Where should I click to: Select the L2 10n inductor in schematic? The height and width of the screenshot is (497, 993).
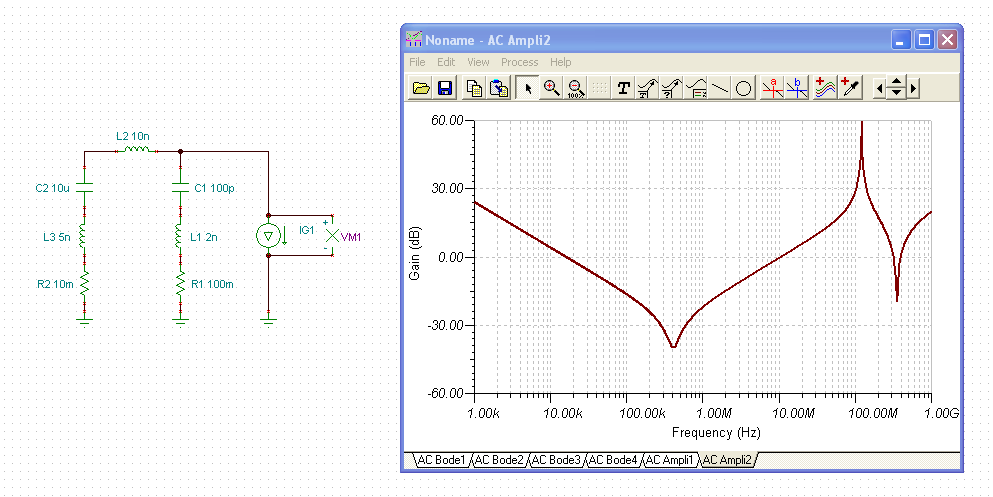tap(136, 150)
